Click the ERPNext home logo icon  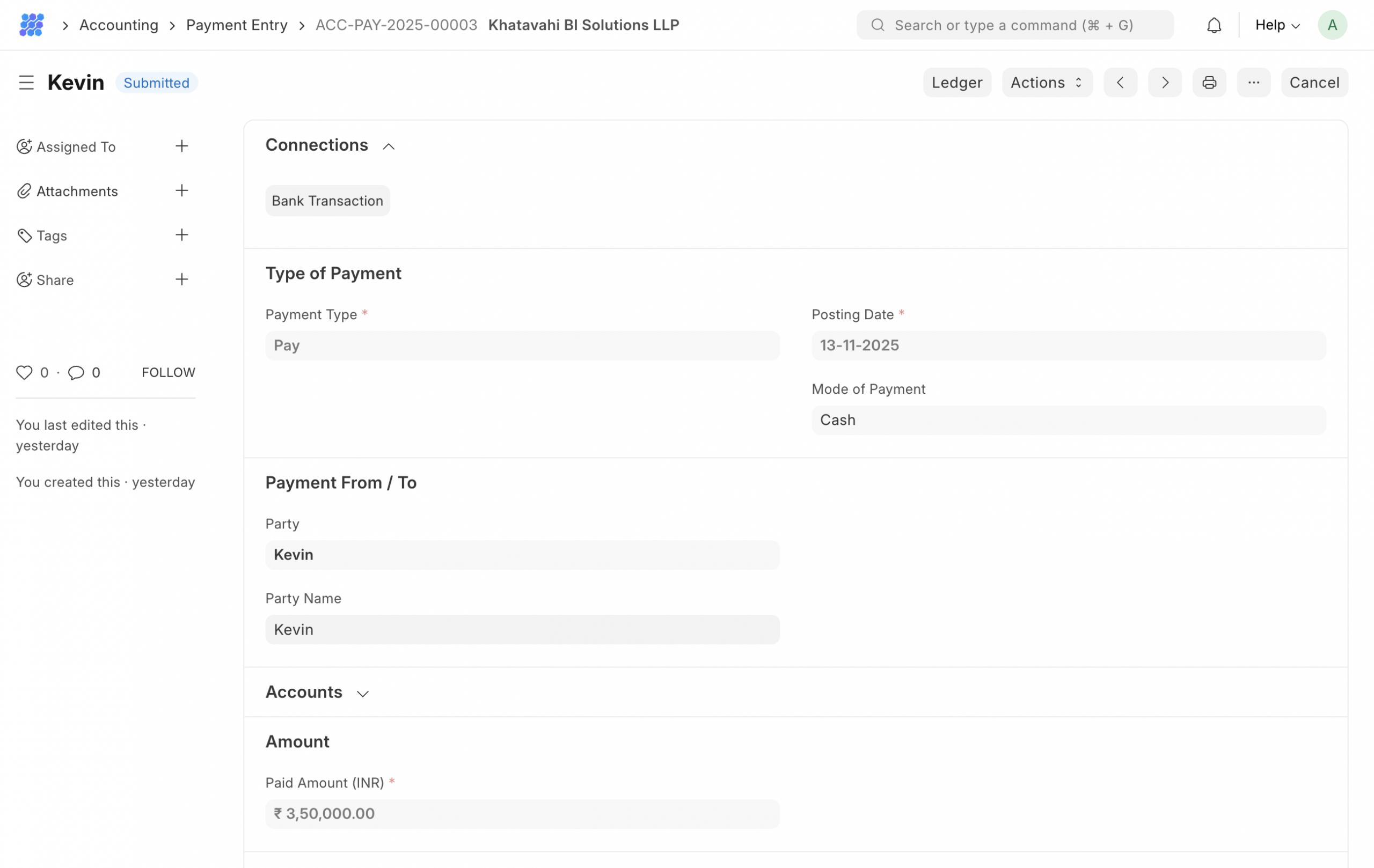(31, 25)
